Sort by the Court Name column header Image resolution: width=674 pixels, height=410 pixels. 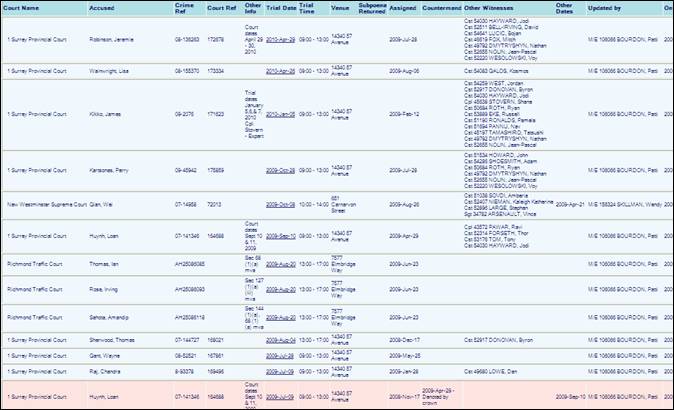(24, 7)
